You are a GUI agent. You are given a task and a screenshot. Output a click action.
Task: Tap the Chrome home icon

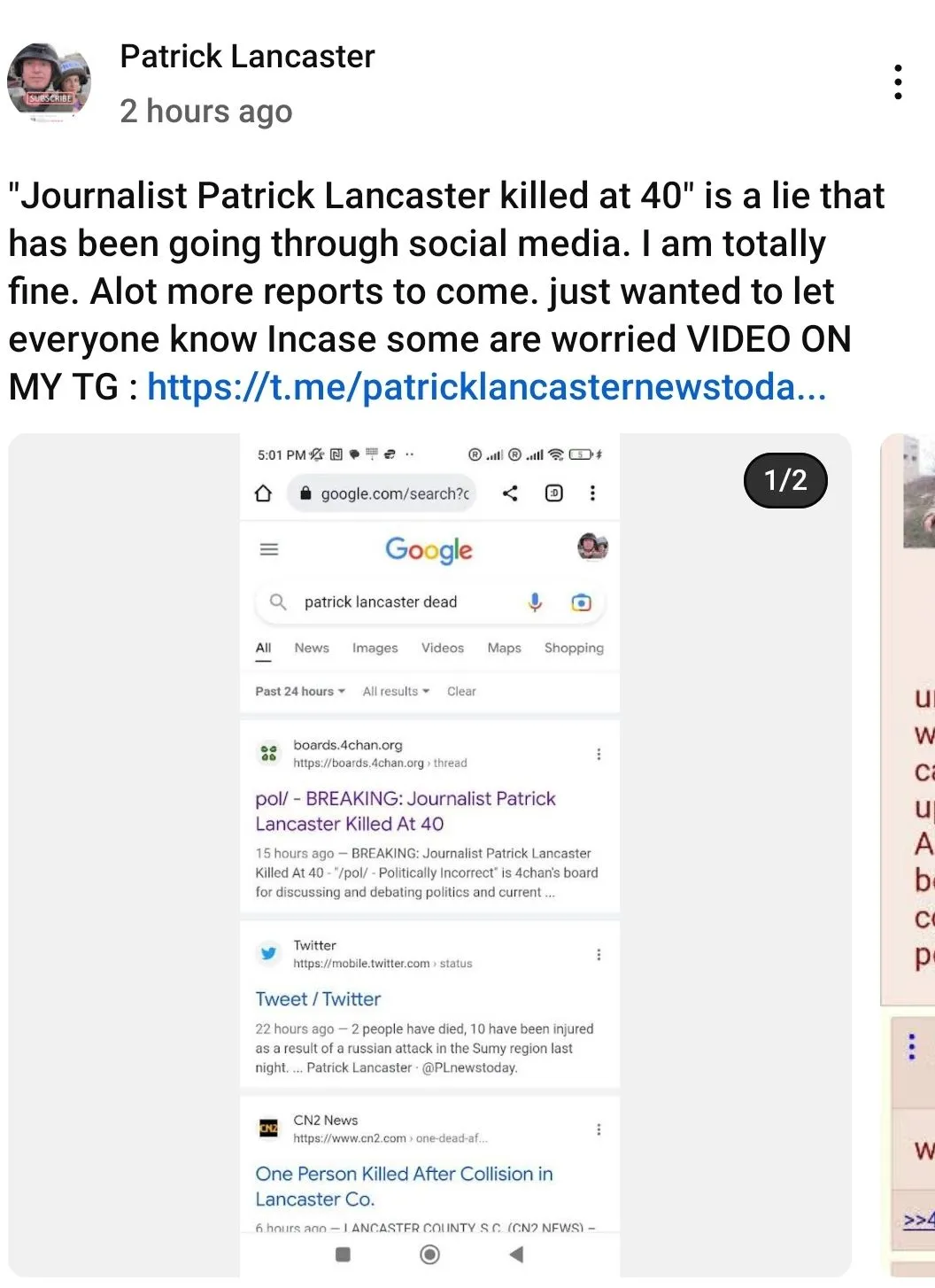click(265, 493)
